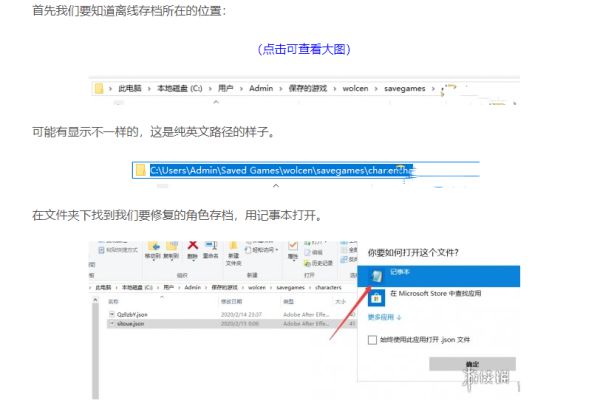Click the Microsoft Store bag icon
The image size is (600, 406).
tap(376, 298)
